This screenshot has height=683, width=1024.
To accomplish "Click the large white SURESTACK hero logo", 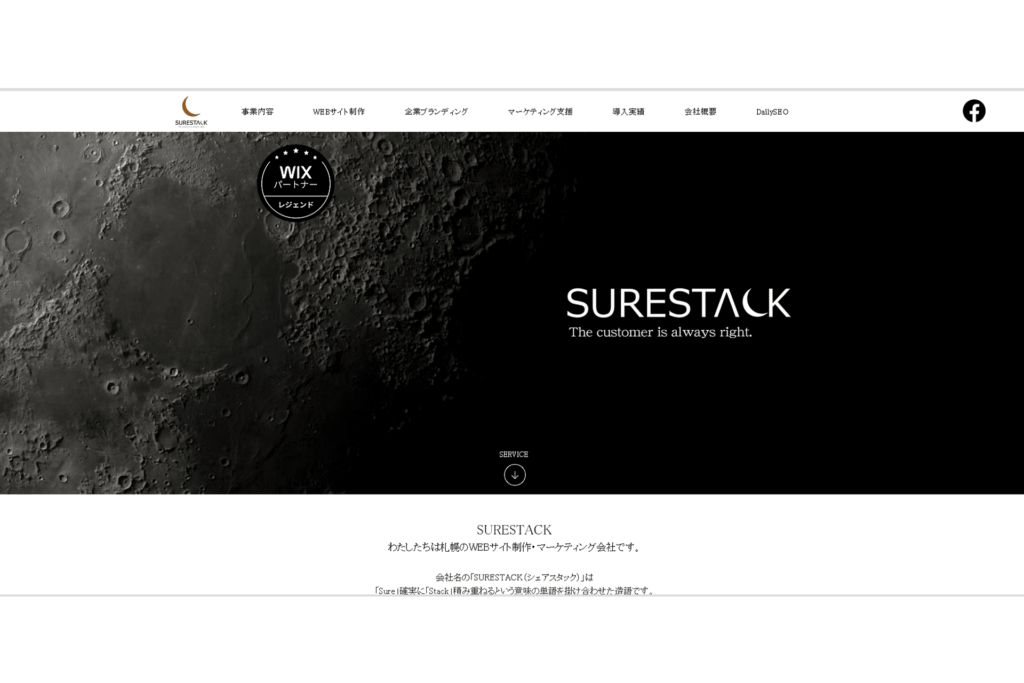I will [678, 302].
